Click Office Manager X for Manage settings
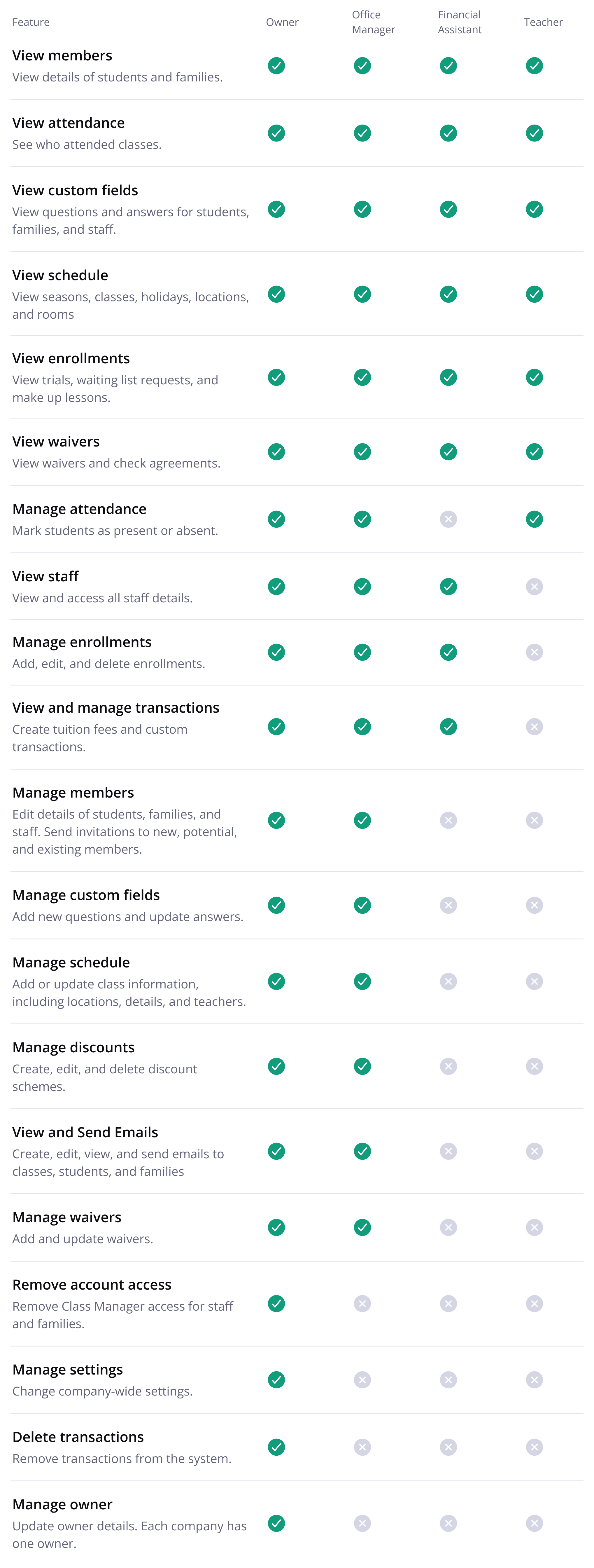Viewport: 594px width, 1568px height. click(x=362, y=1380)
